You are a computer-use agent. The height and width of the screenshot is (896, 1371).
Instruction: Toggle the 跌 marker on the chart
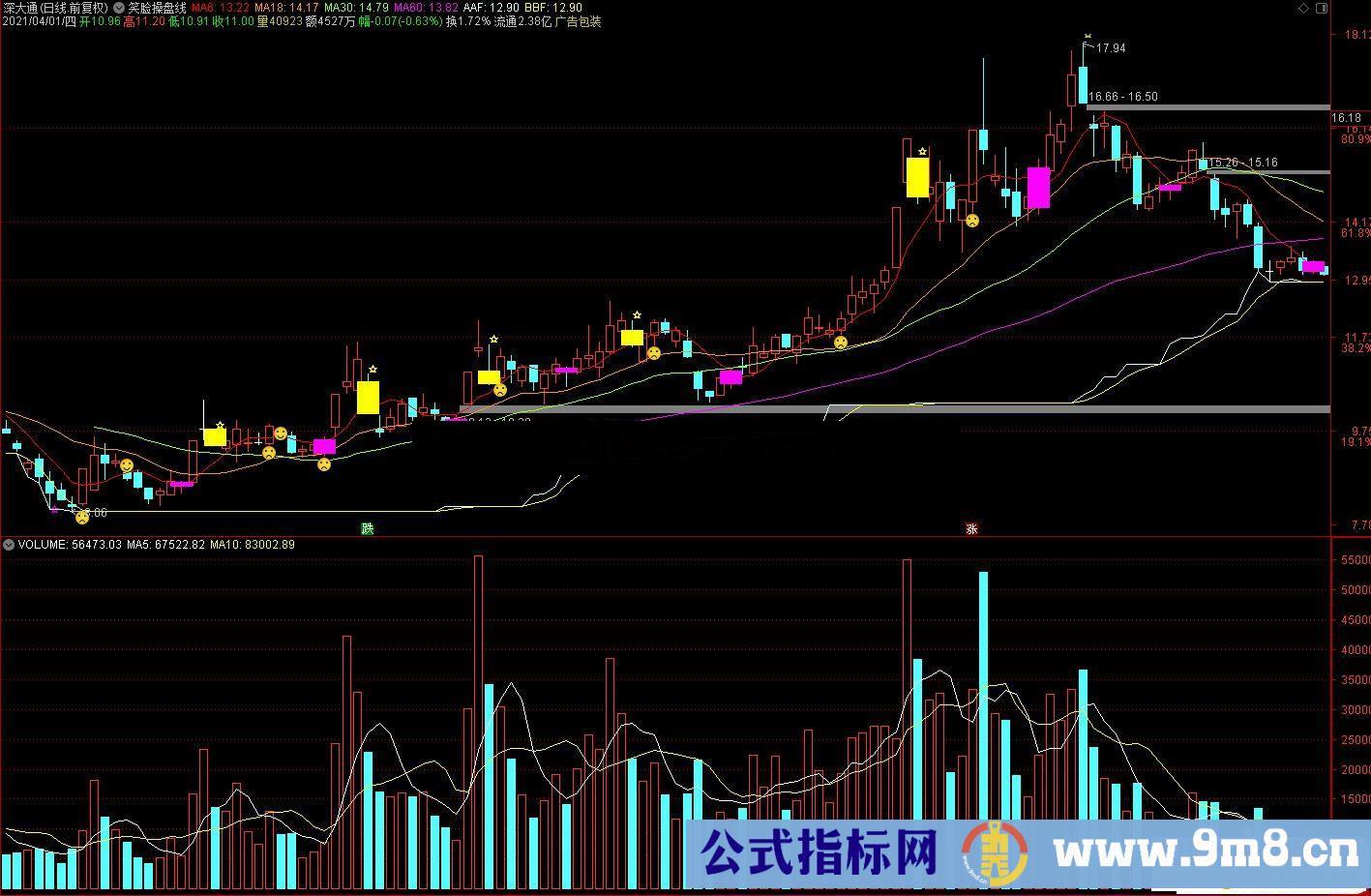[368, 528]
